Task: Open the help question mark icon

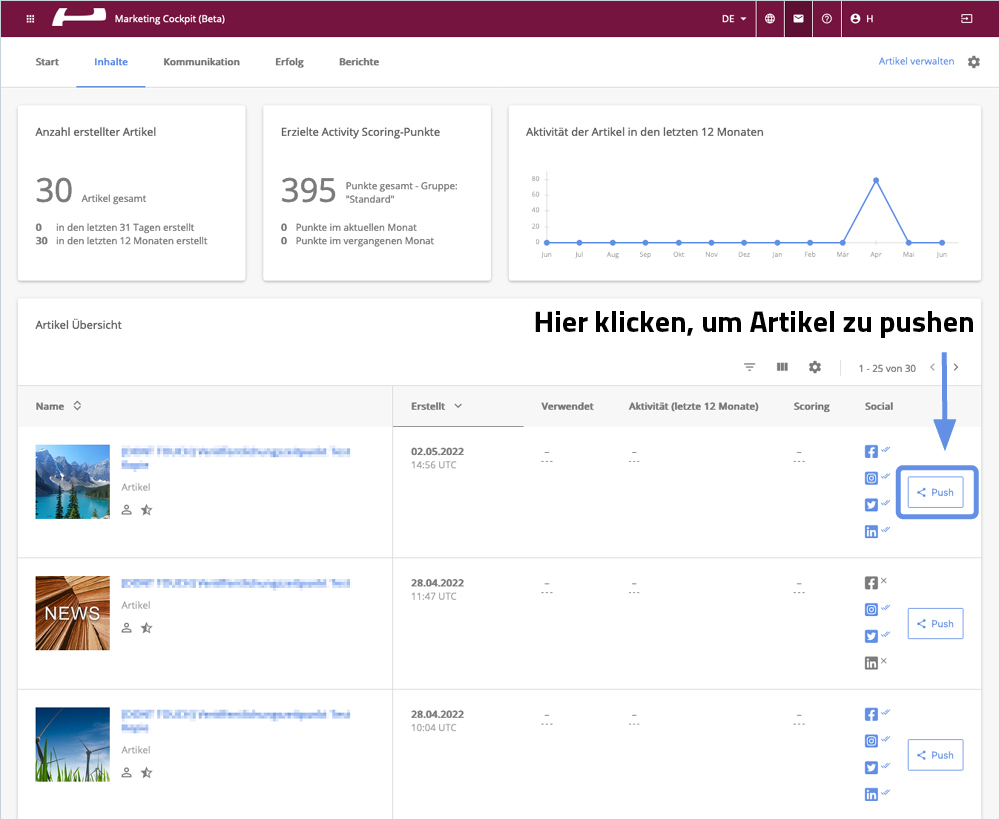Action: [x=827, y=18]
